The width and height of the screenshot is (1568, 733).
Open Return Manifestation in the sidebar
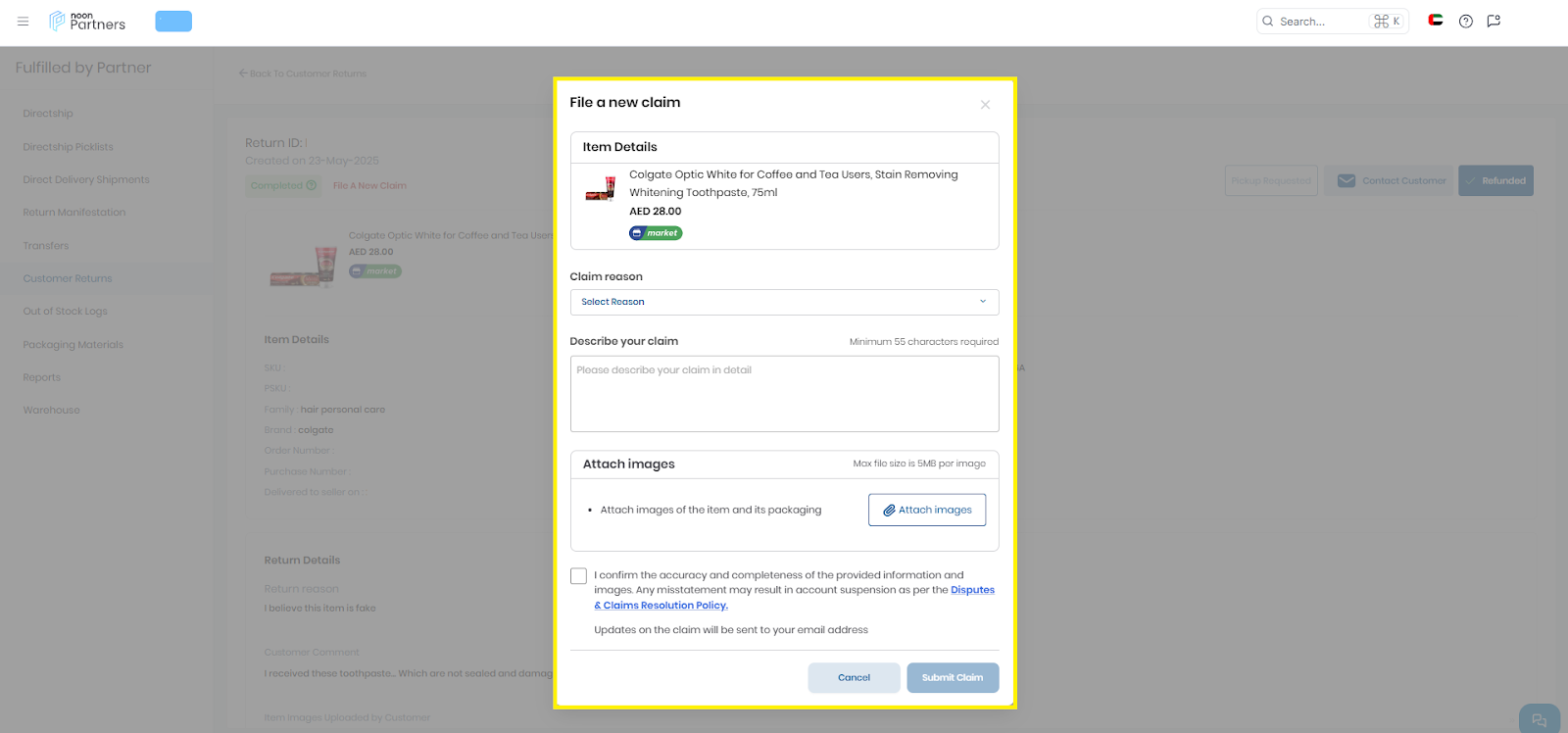point(74,213)
